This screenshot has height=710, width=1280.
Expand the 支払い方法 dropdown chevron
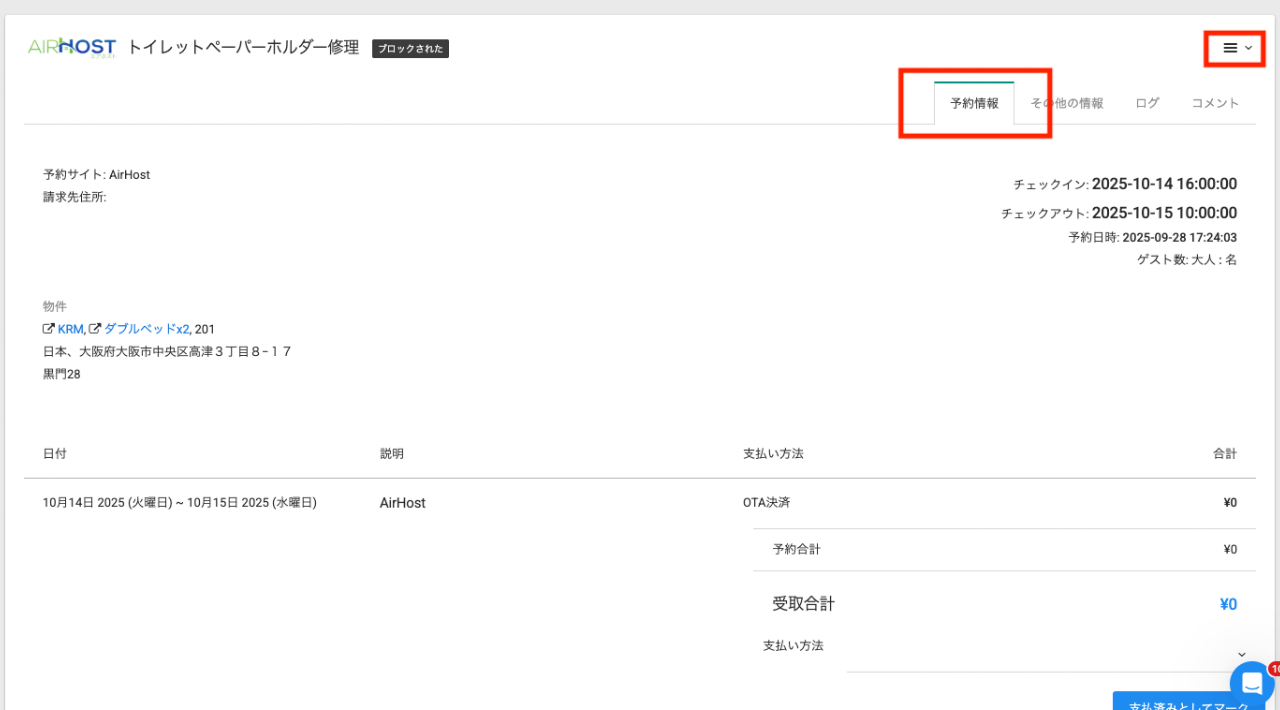coord(1242,655)
